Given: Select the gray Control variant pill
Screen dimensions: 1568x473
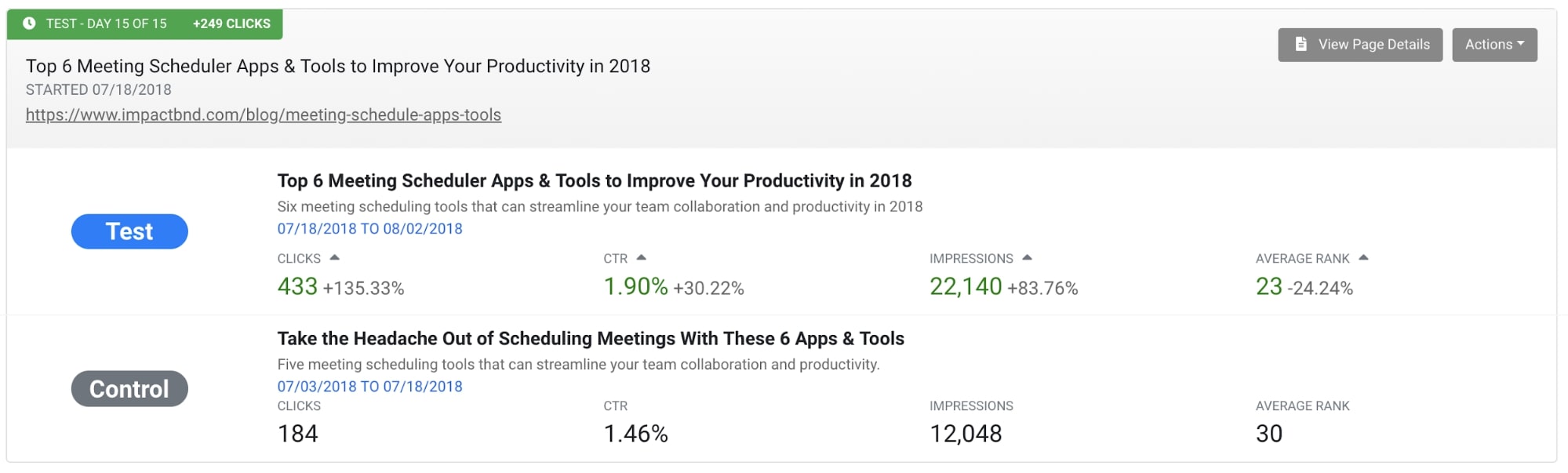Looking at the screenshot, I should pos(129,389).
